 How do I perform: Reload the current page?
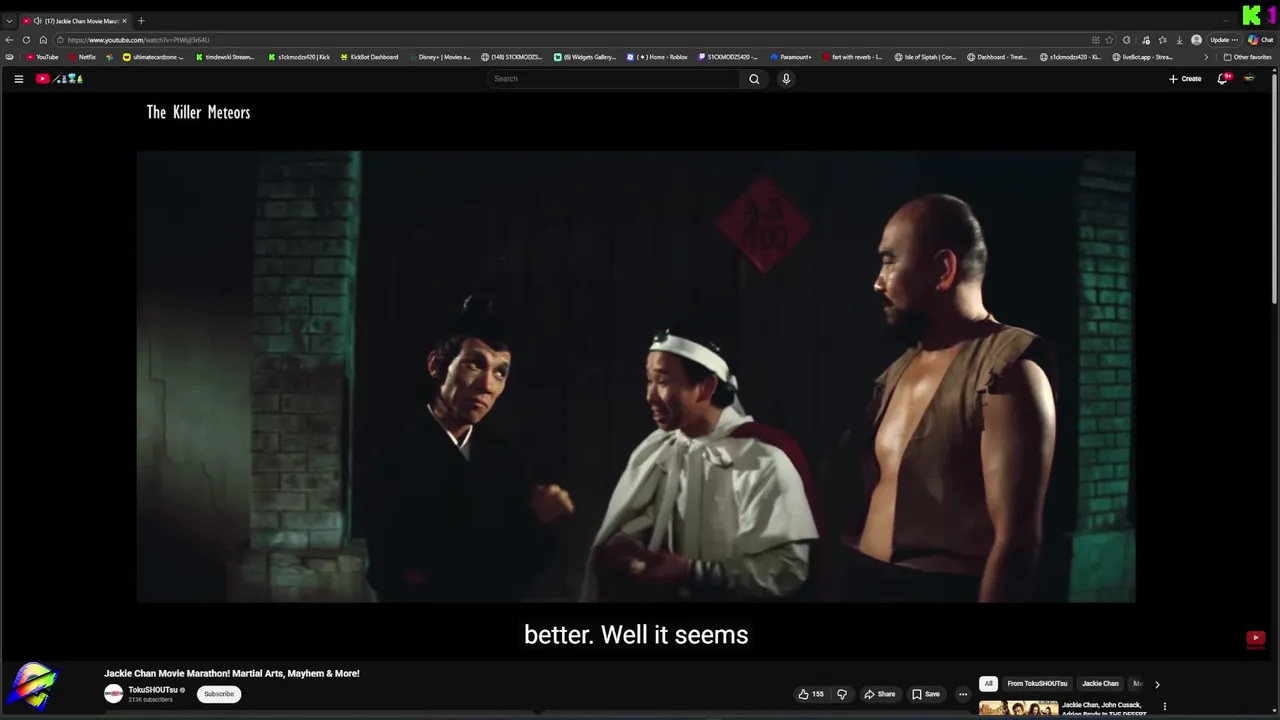click(26, 40)
